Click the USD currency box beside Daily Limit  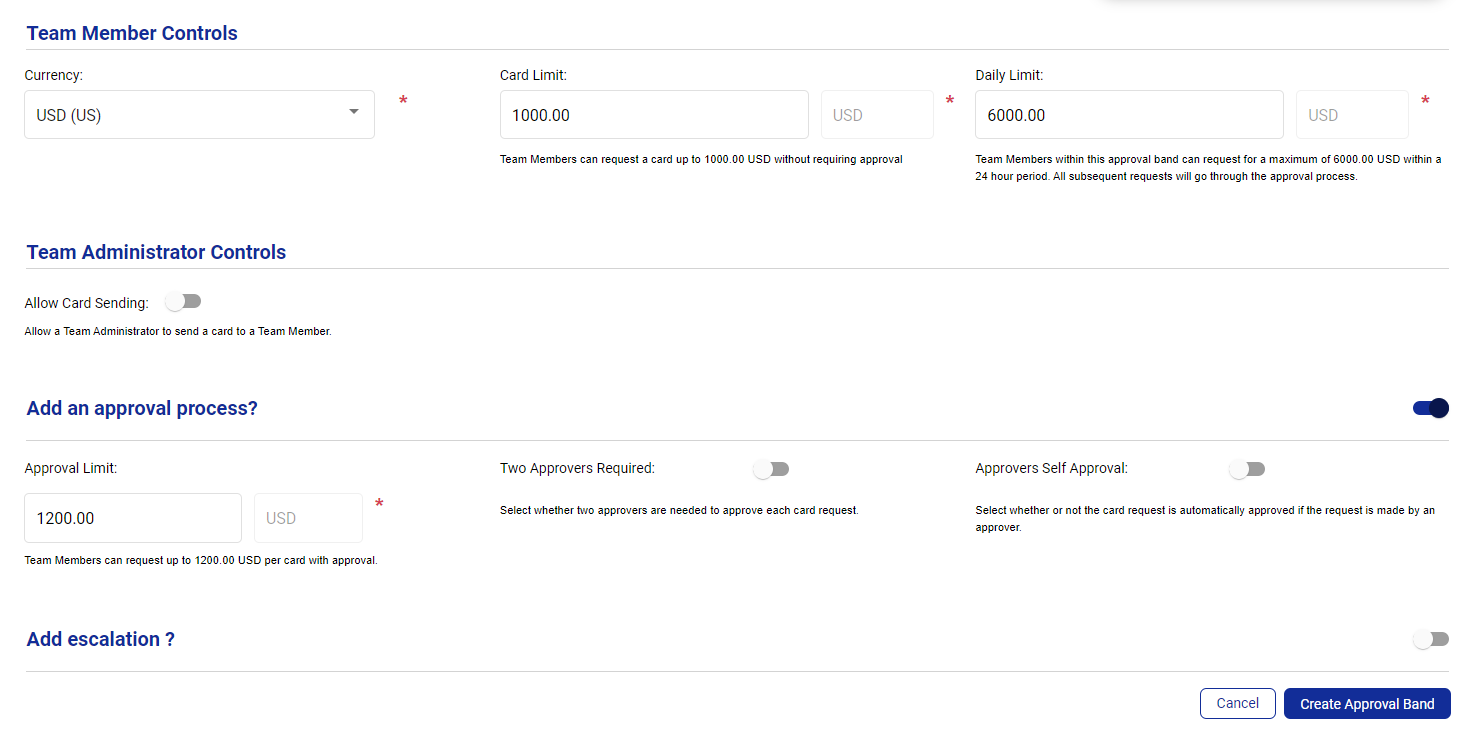click(x=1352, y=115)
